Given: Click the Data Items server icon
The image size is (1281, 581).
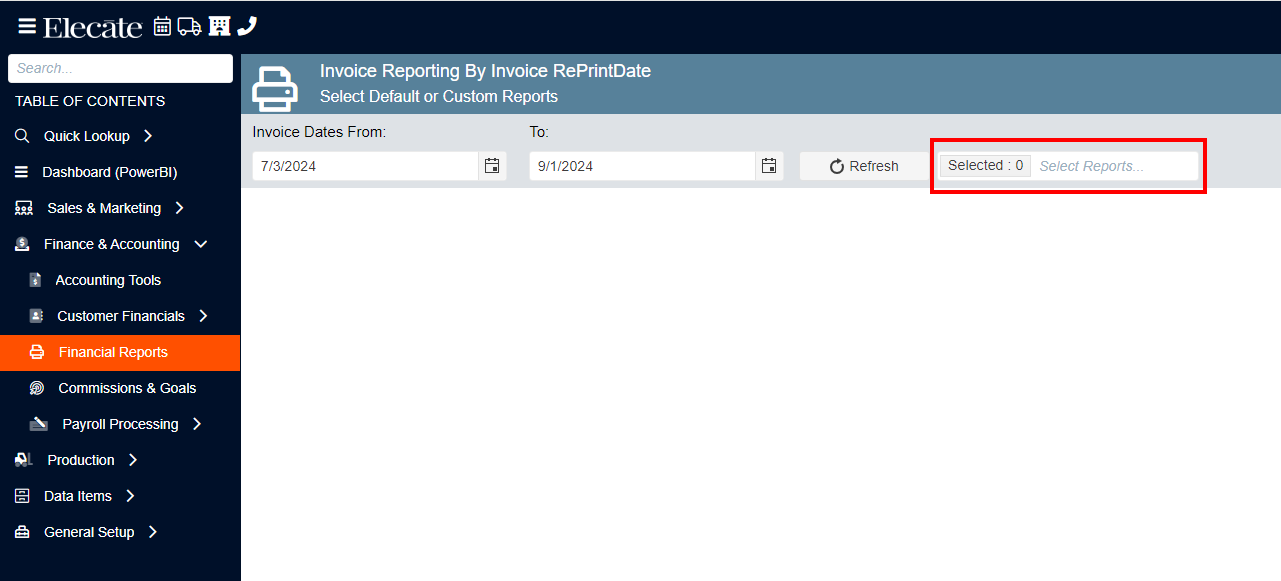Looking at the screenshot, I should (22, 496).
